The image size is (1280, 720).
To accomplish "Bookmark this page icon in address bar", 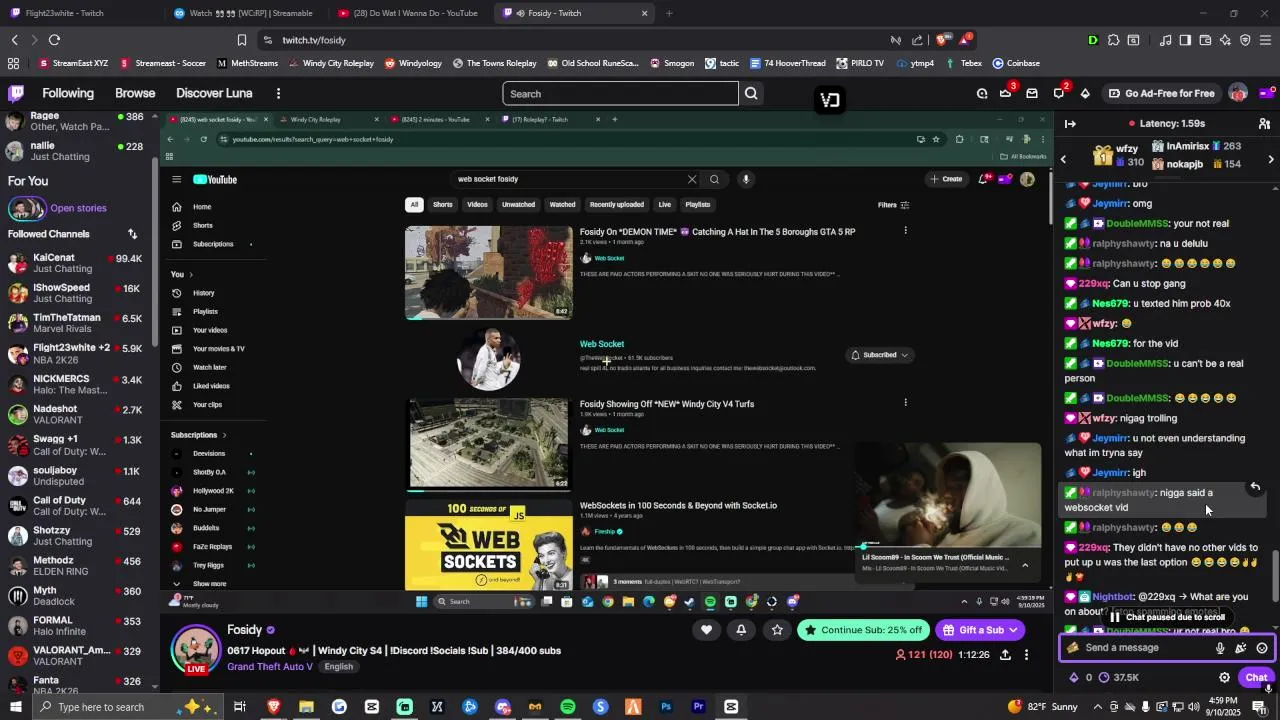I will point(242,40).
